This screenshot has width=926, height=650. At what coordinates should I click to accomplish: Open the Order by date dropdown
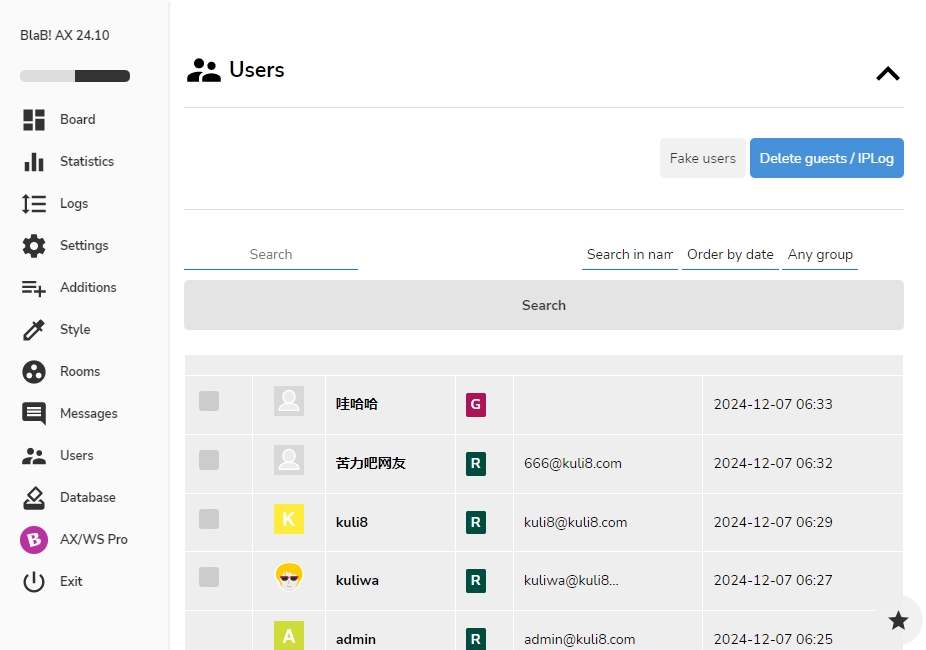730,255
